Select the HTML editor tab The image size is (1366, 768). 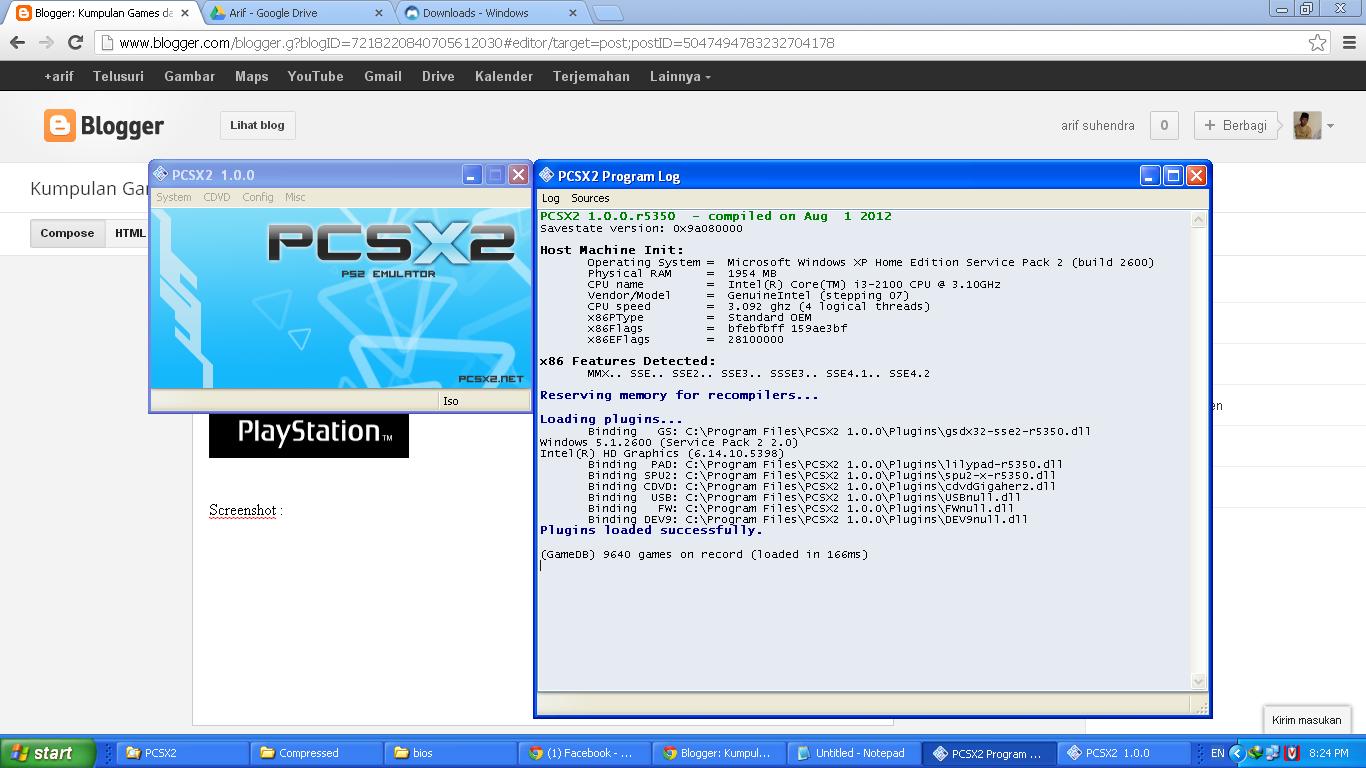pyautogui.click(x=129, y=233)
